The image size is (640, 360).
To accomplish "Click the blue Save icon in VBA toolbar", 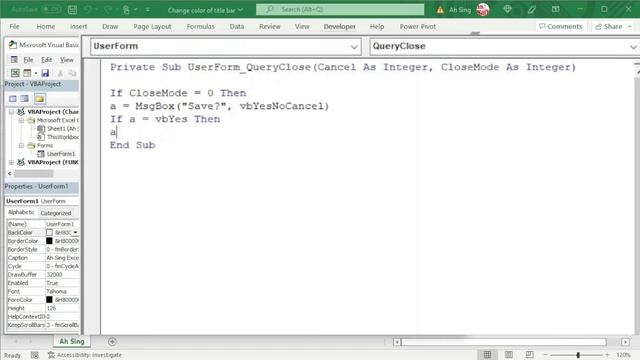I will coord(45,73).
